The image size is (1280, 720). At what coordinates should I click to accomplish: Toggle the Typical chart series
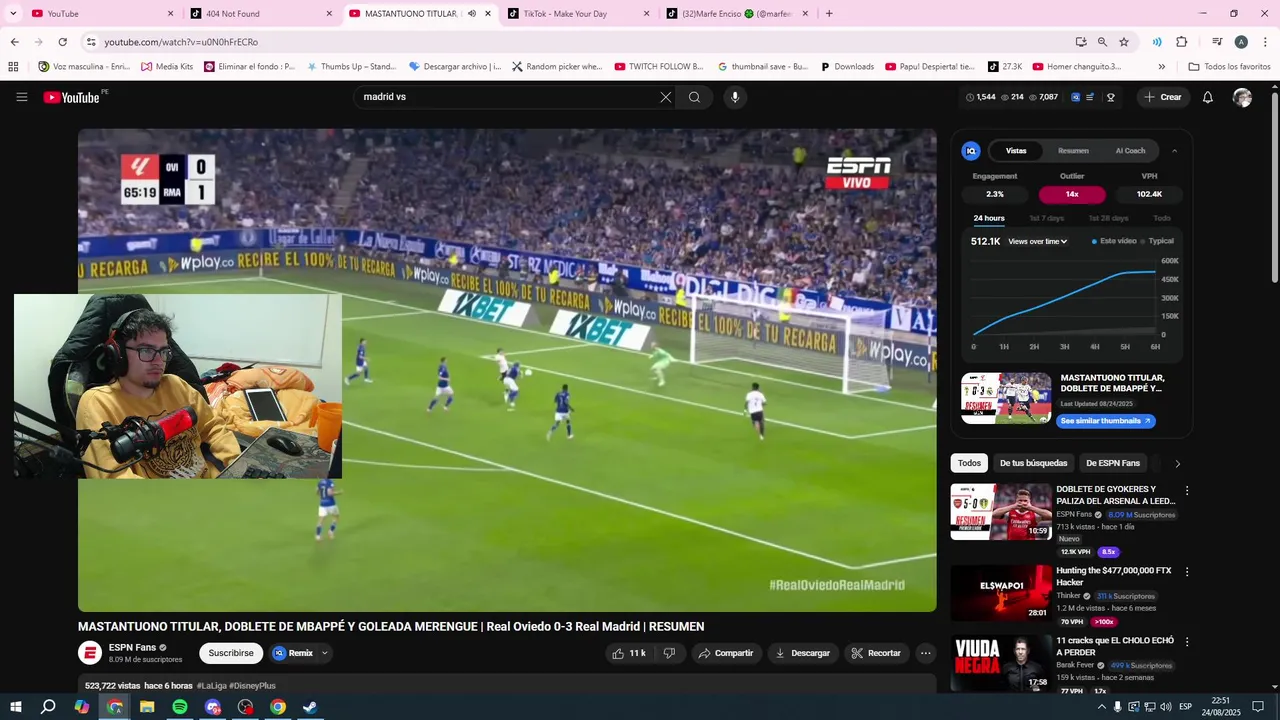coord(1158,241)
